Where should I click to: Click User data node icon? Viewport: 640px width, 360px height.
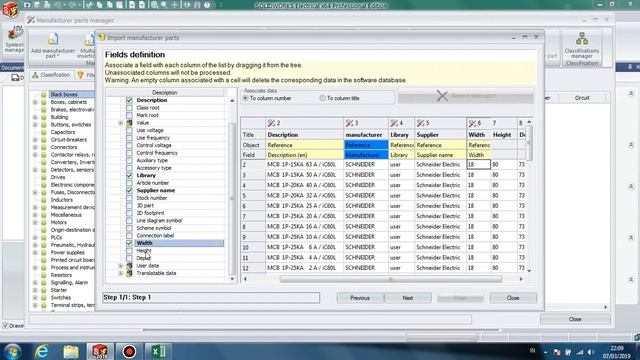click(x=129, y=266)
